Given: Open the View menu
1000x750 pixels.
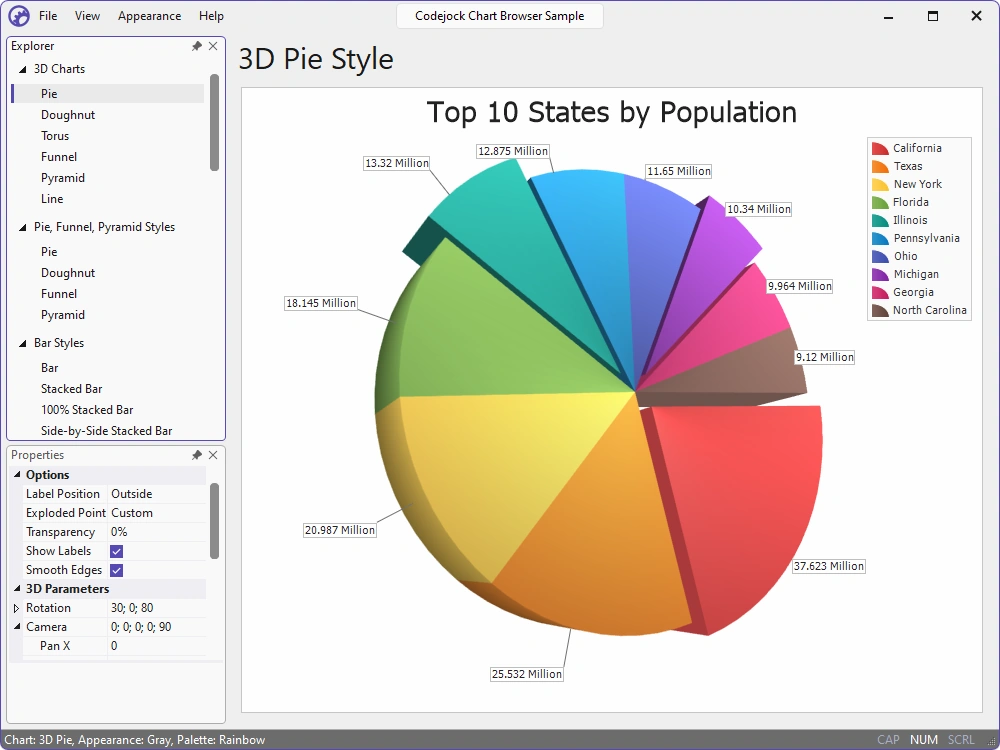Looking at the screenshot, I should coord(87,16).
